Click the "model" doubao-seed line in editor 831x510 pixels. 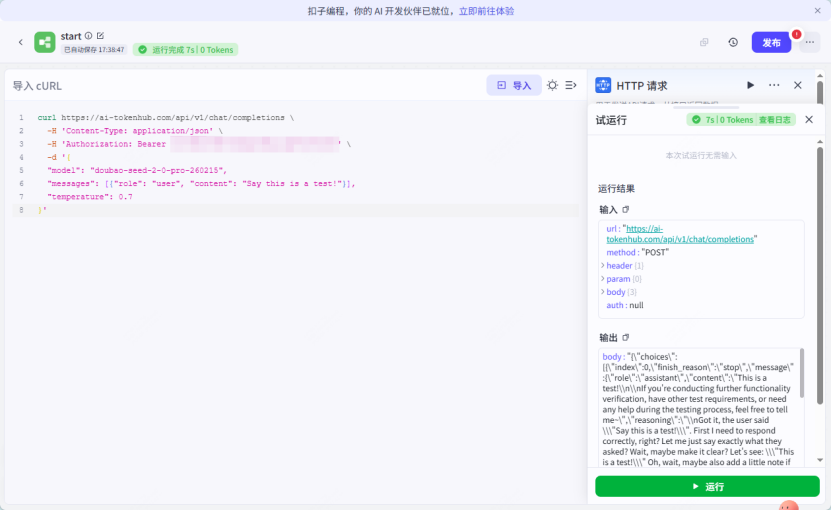[x=137, y=171]
